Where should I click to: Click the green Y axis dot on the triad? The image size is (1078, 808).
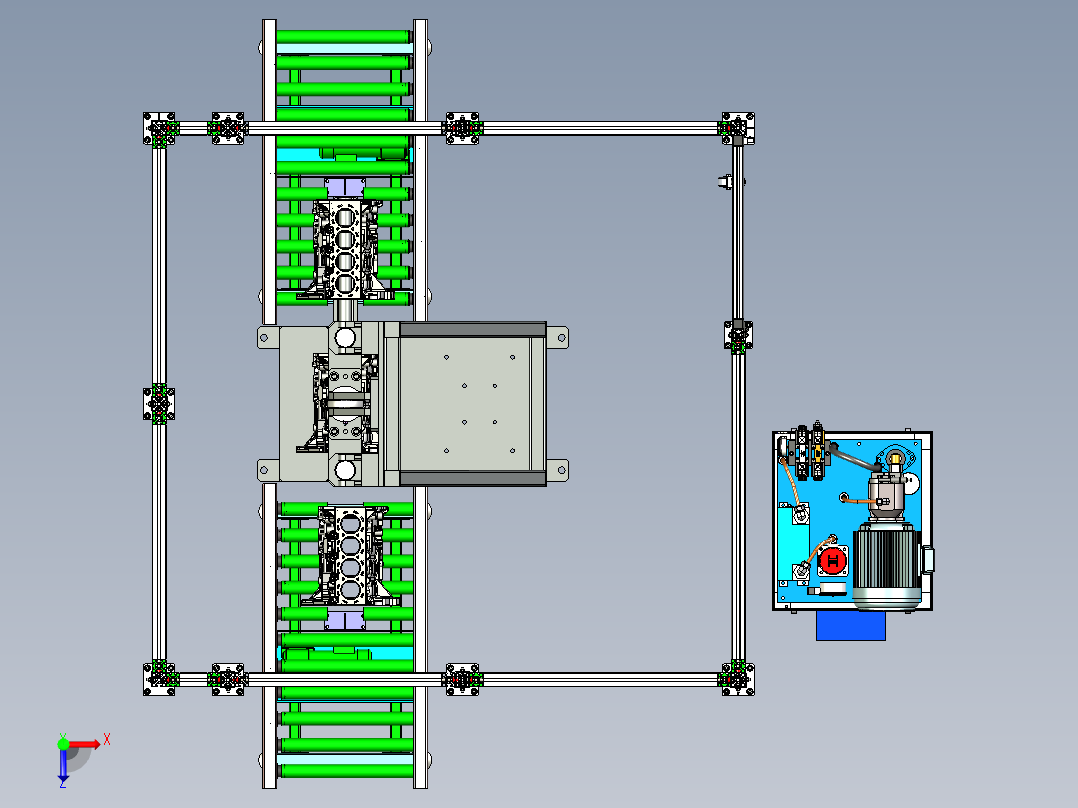[63, 744]
